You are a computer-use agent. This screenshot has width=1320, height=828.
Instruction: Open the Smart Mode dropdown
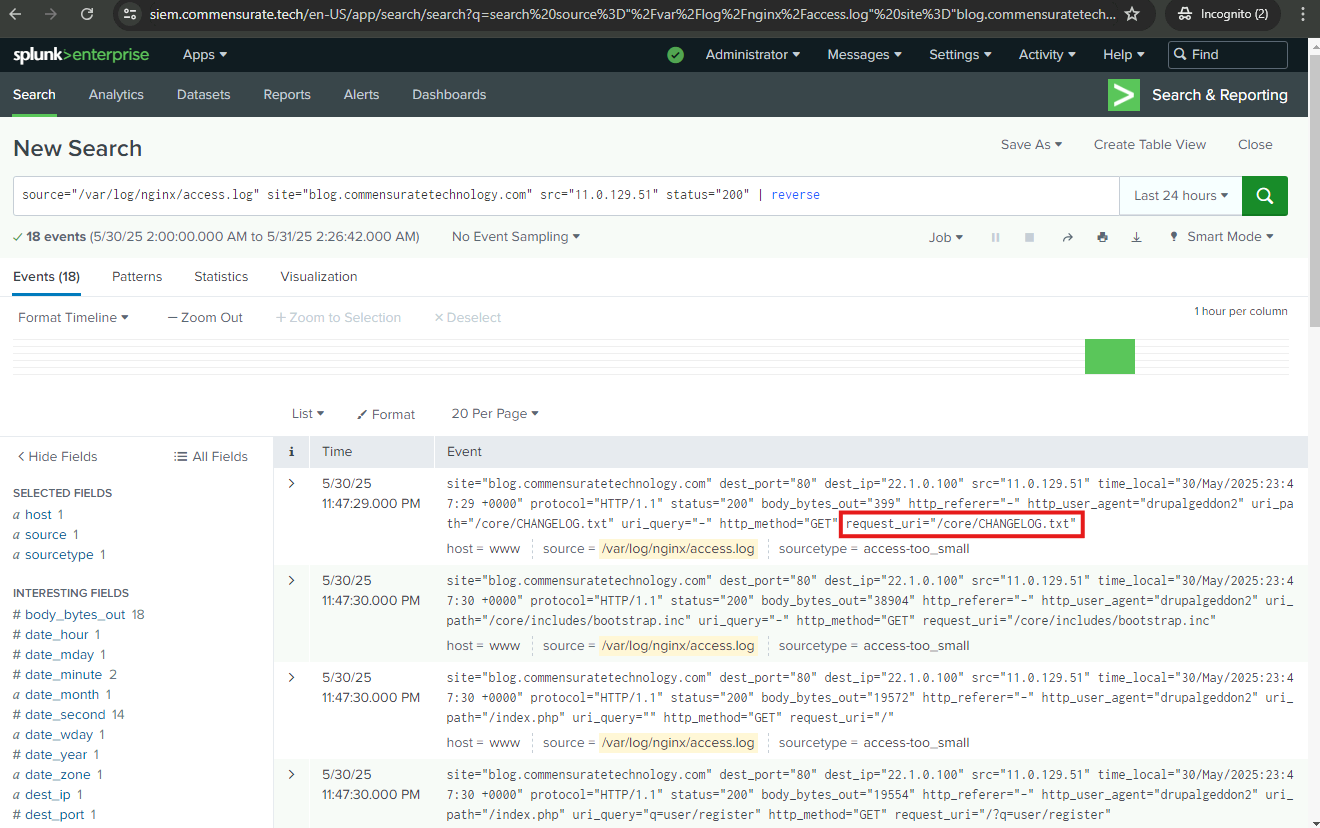tap(1221, 237)
